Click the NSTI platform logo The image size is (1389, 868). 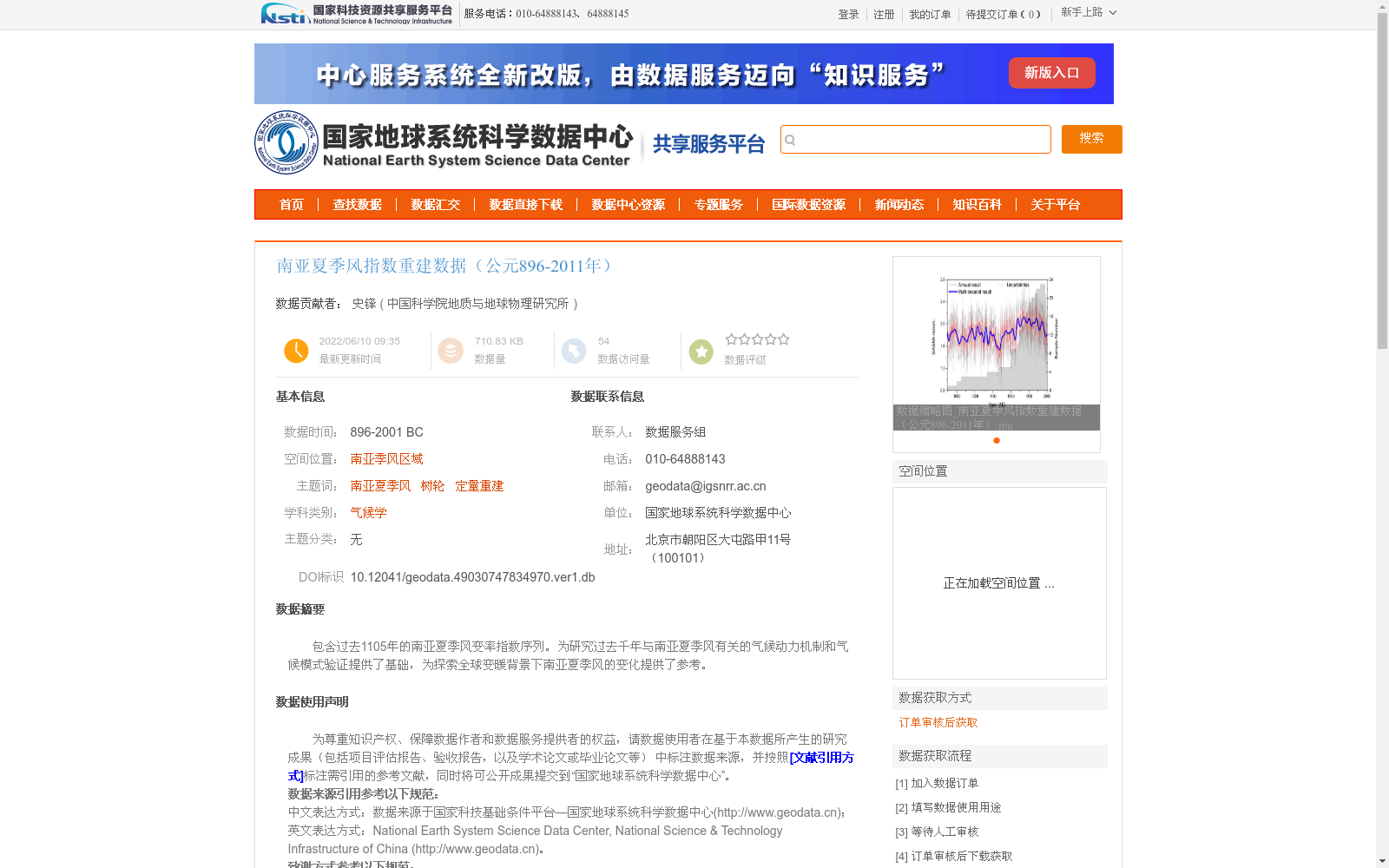pos(357,14)
